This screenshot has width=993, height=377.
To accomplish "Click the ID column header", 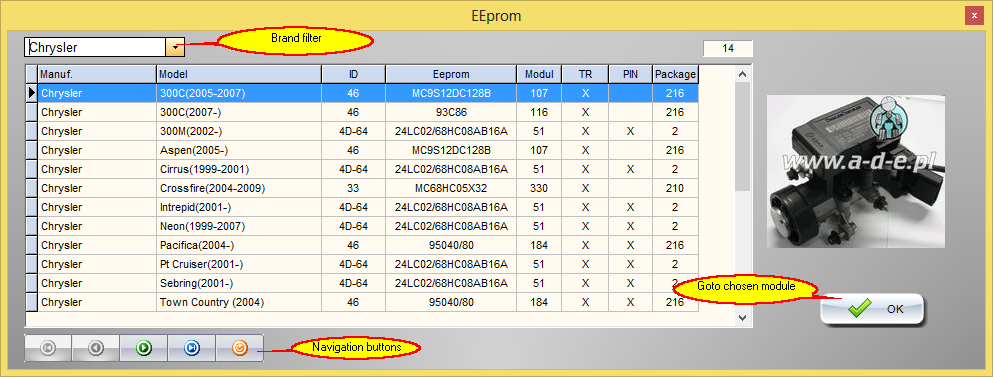I will click(353, 74).
